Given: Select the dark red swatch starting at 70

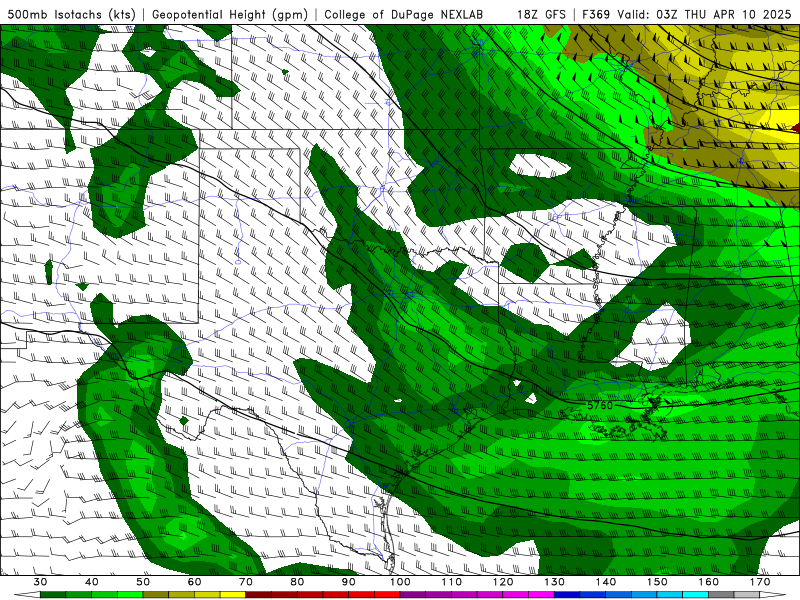Looking at the screenshot, I should [258, 595].
